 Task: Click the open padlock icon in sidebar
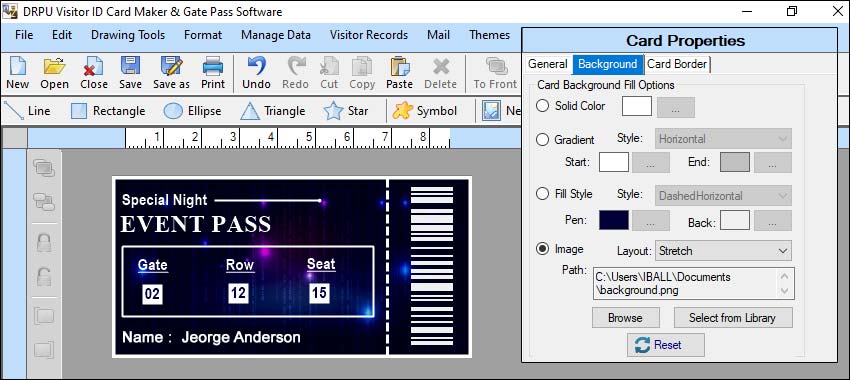[43, 276]
